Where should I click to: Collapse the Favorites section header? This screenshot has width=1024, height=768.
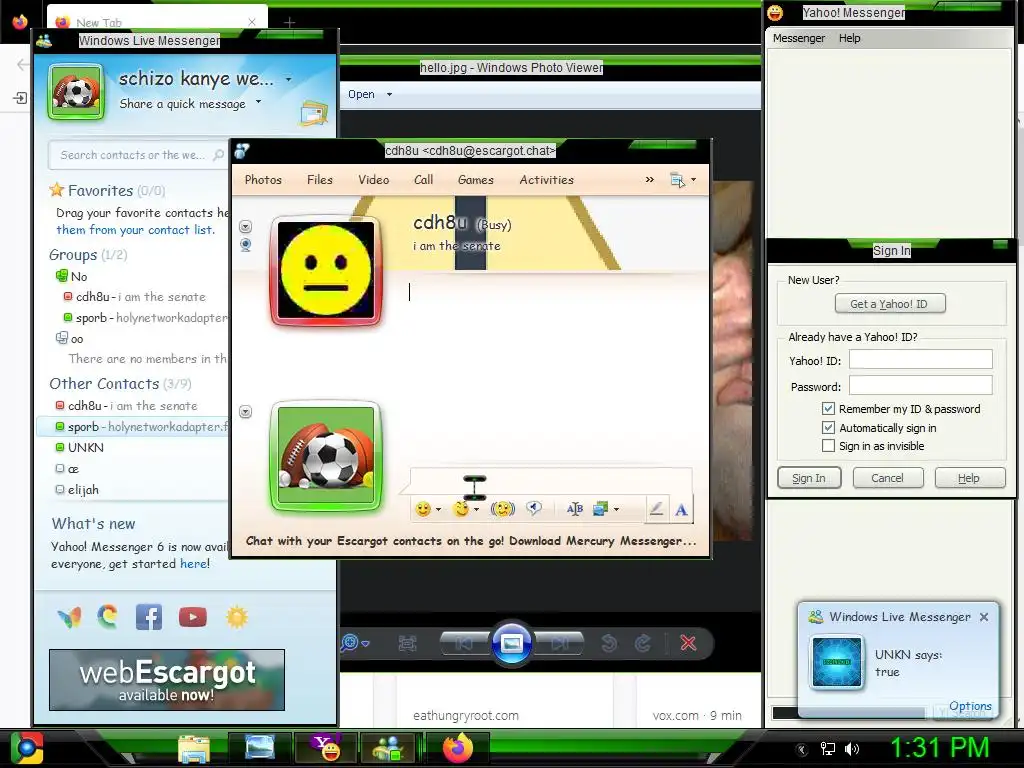(107, 191)
